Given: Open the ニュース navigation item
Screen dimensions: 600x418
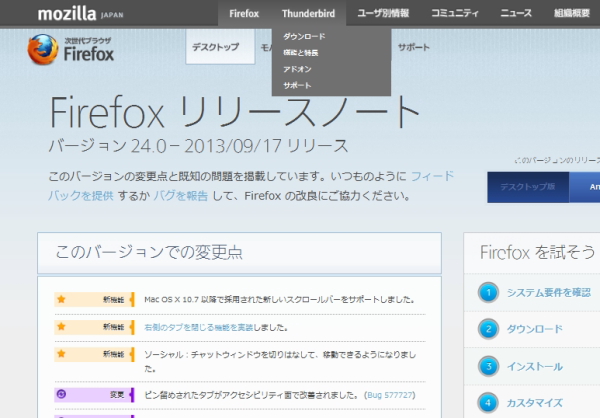Looking at the screenshot, I should (516, 14).
